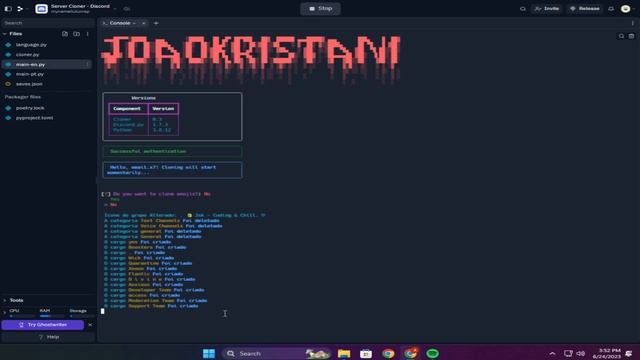Screen dimensions: 640x360
Task: Expand the Server Cloner repl title dropdown
Action: coord(115,9)
